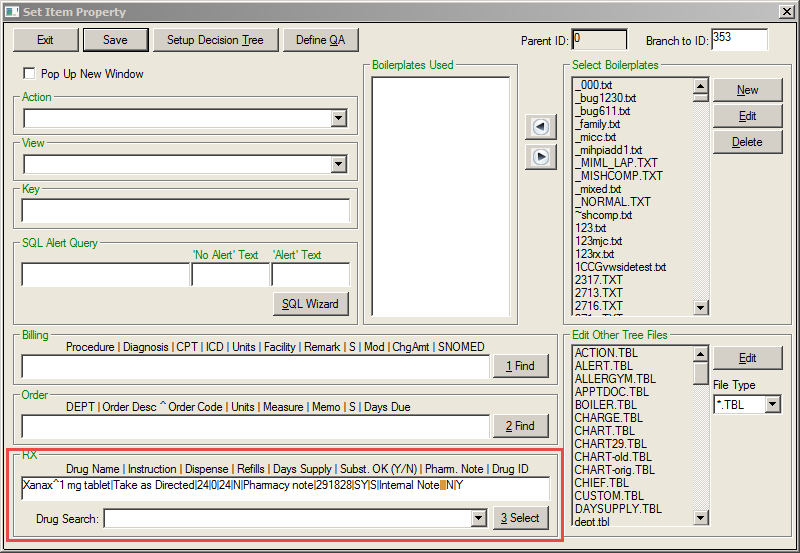Click 2 Find in Order section
Screen dimensions: 800x553
pos(520,426)
